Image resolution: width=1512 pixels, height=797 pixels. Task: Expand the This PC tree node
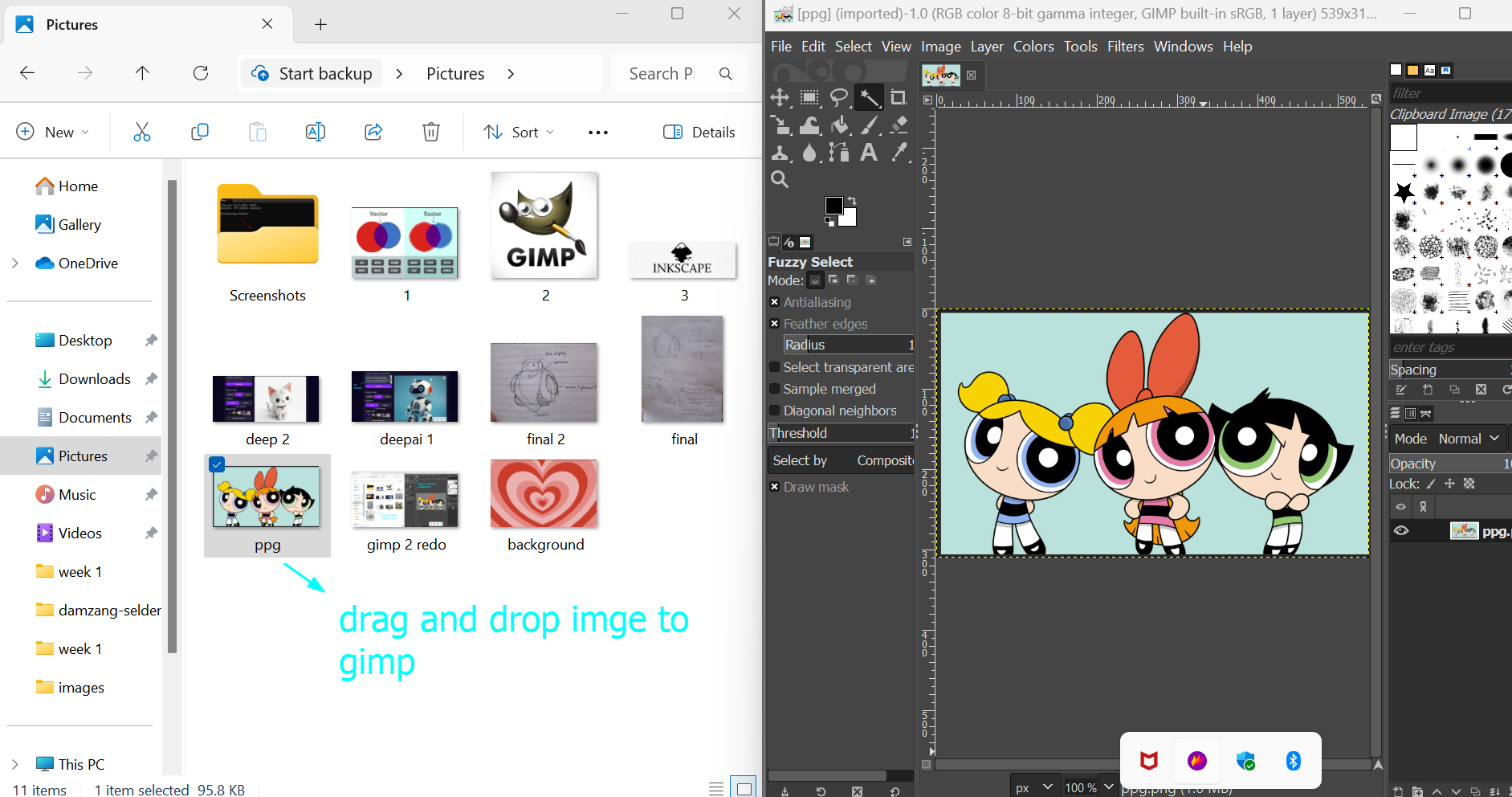pyautogui.click(x=14, y=765)
